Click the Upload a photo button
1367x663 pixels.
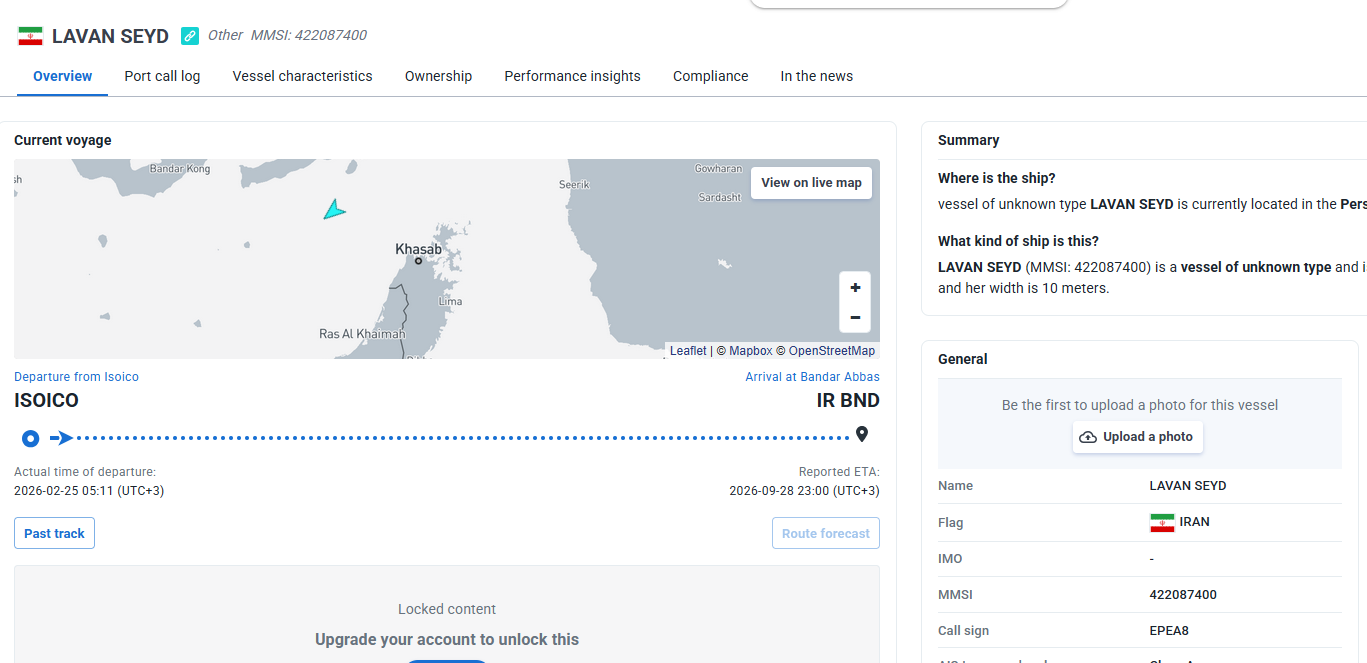pyautogui.click(x=1137, y=437)
